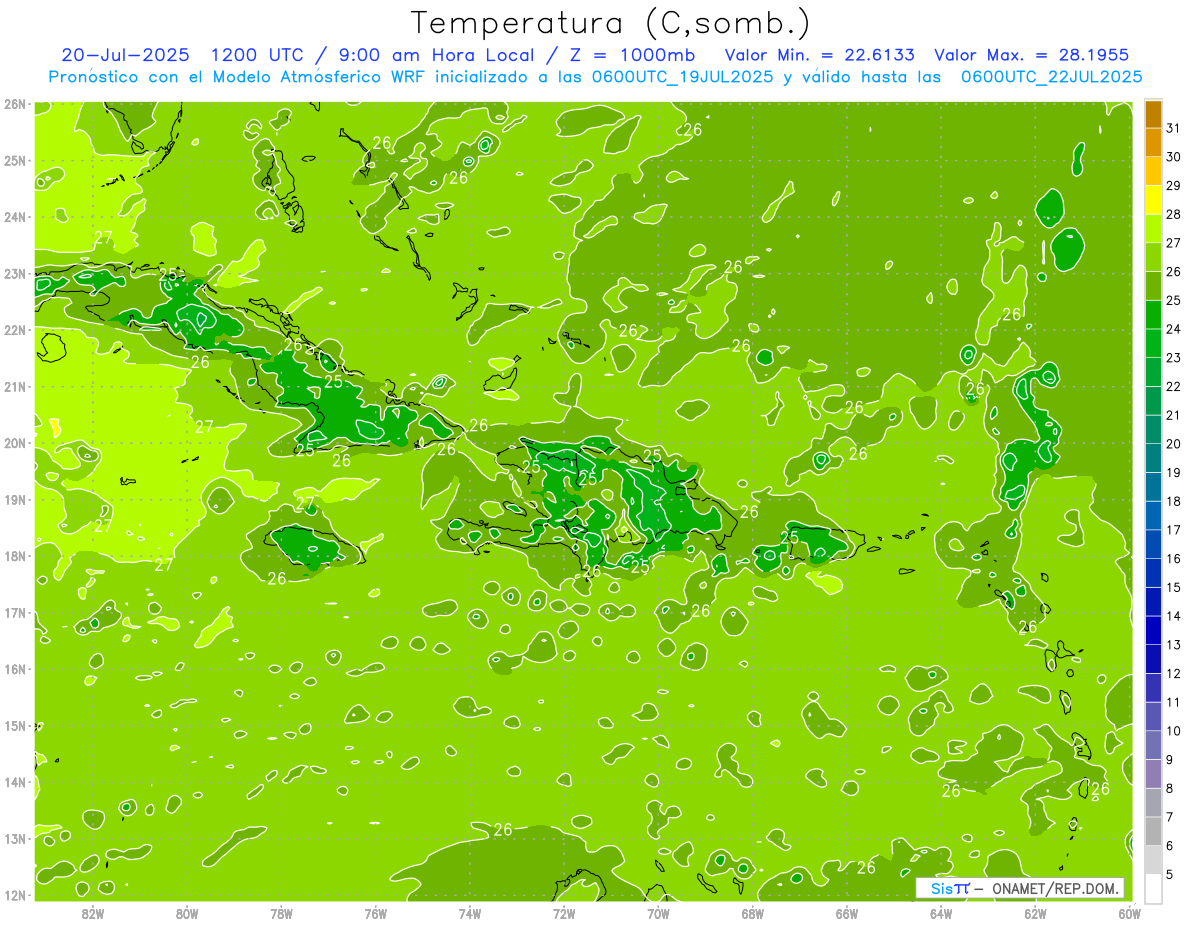This screenshot has width=1200, height=927.
Task: Click the "Valor Min. = 22.6133" readout
Action: tap(819, 55)
